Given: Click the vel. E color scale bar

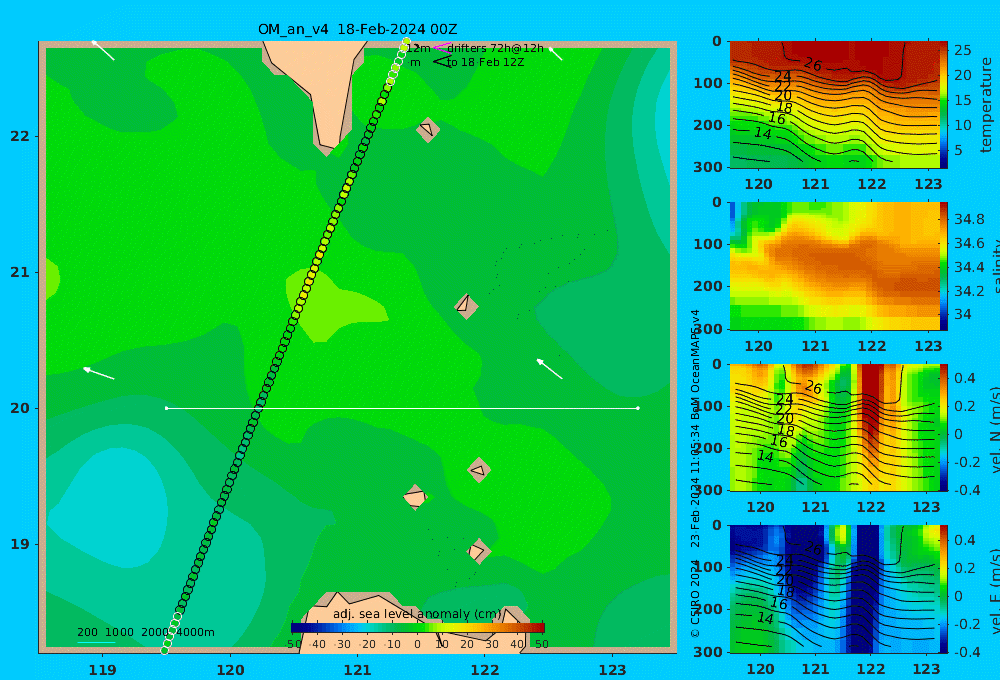Looking at the screenshot, I should (944, 589).
